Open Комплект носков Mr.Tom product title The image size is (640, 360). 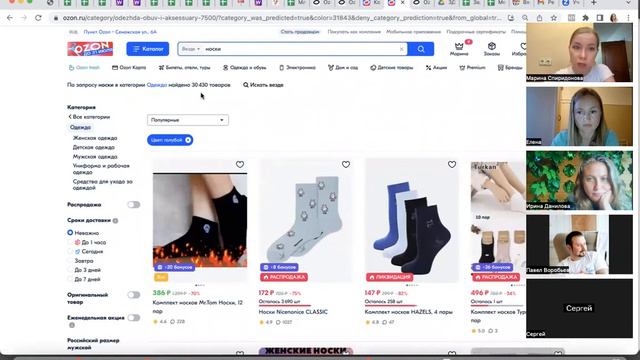[198, 307]
